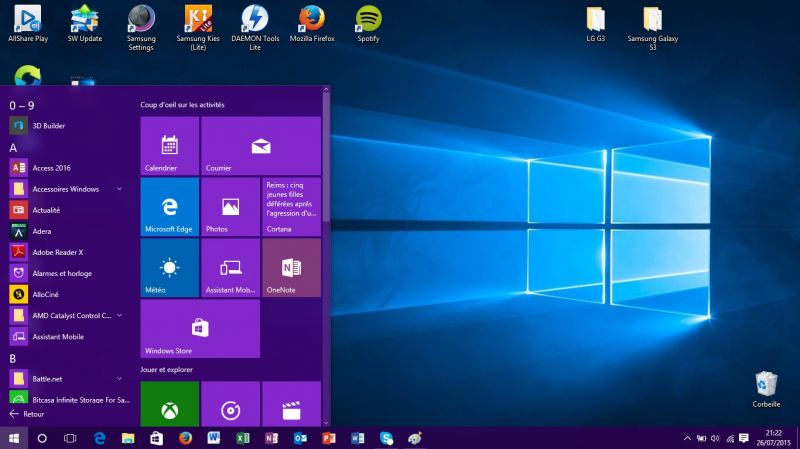Launch the OneNote tile

click(x=291, y=267)
